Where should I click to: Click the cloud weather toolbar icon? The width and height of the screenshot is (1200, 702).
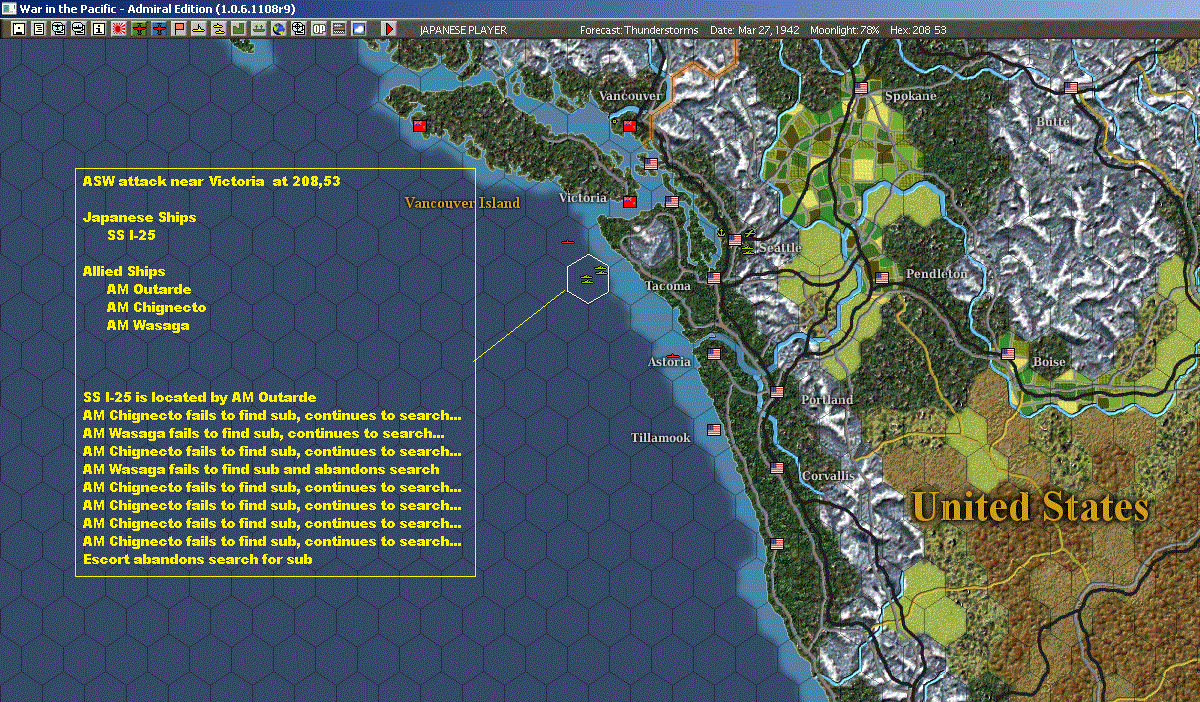pyautogui.click(x=359, y=29)
